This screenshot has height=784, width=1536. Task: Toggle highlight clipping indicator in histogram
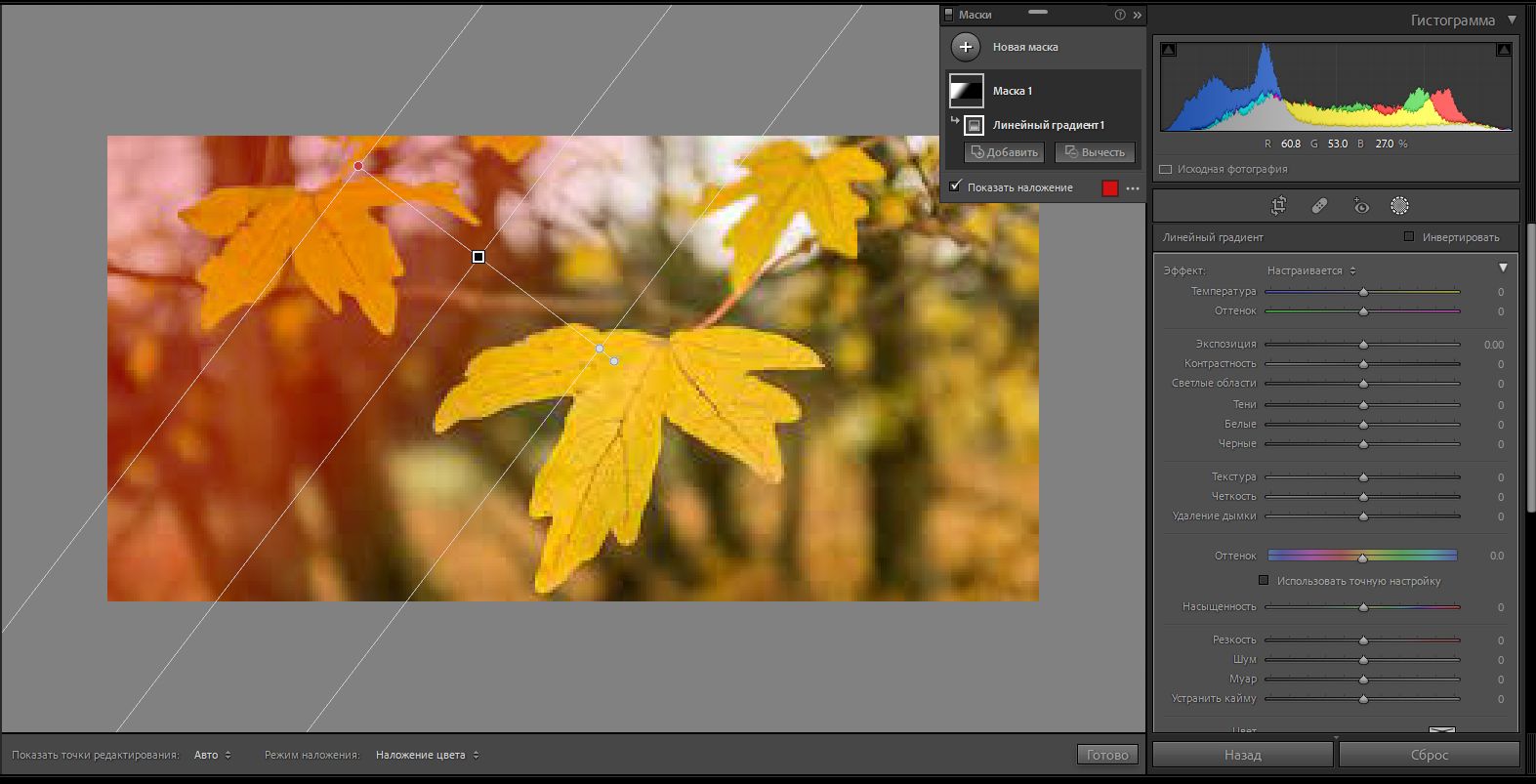coord(1504,49)
